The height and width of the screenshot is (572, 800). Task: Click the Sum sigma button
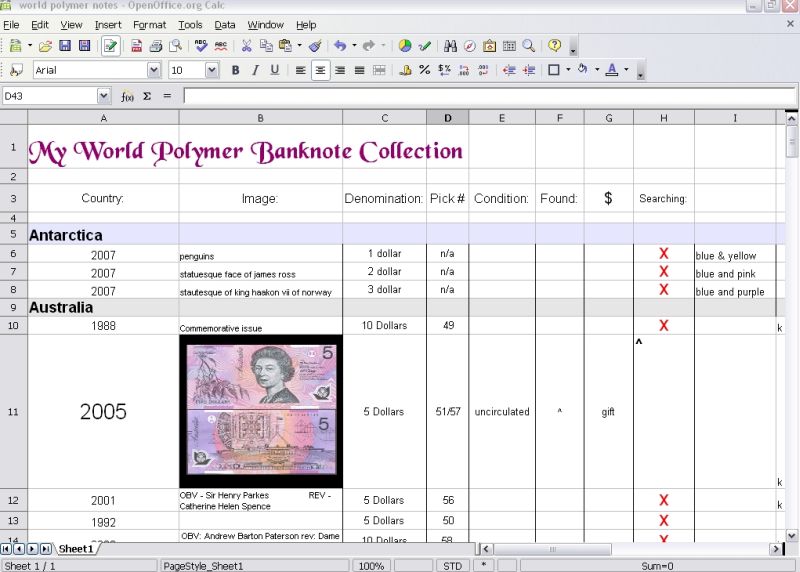pyautogui.click(x=147, y=96)
